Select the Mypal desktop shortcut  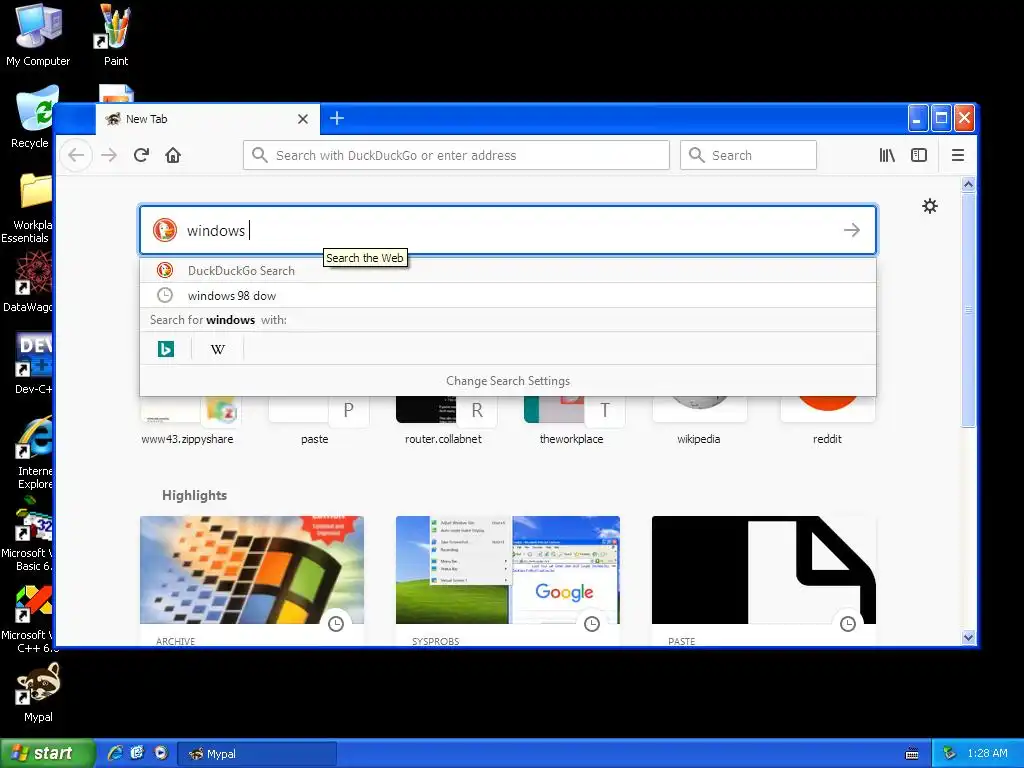click(x=38, y=692)
